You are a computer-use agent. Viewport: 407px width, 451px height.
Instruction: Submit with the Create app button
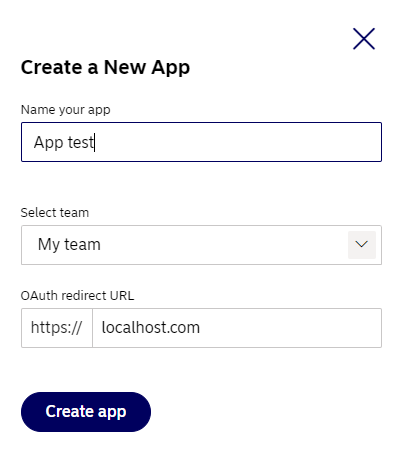pyautogui.click(x=86, y=412)
